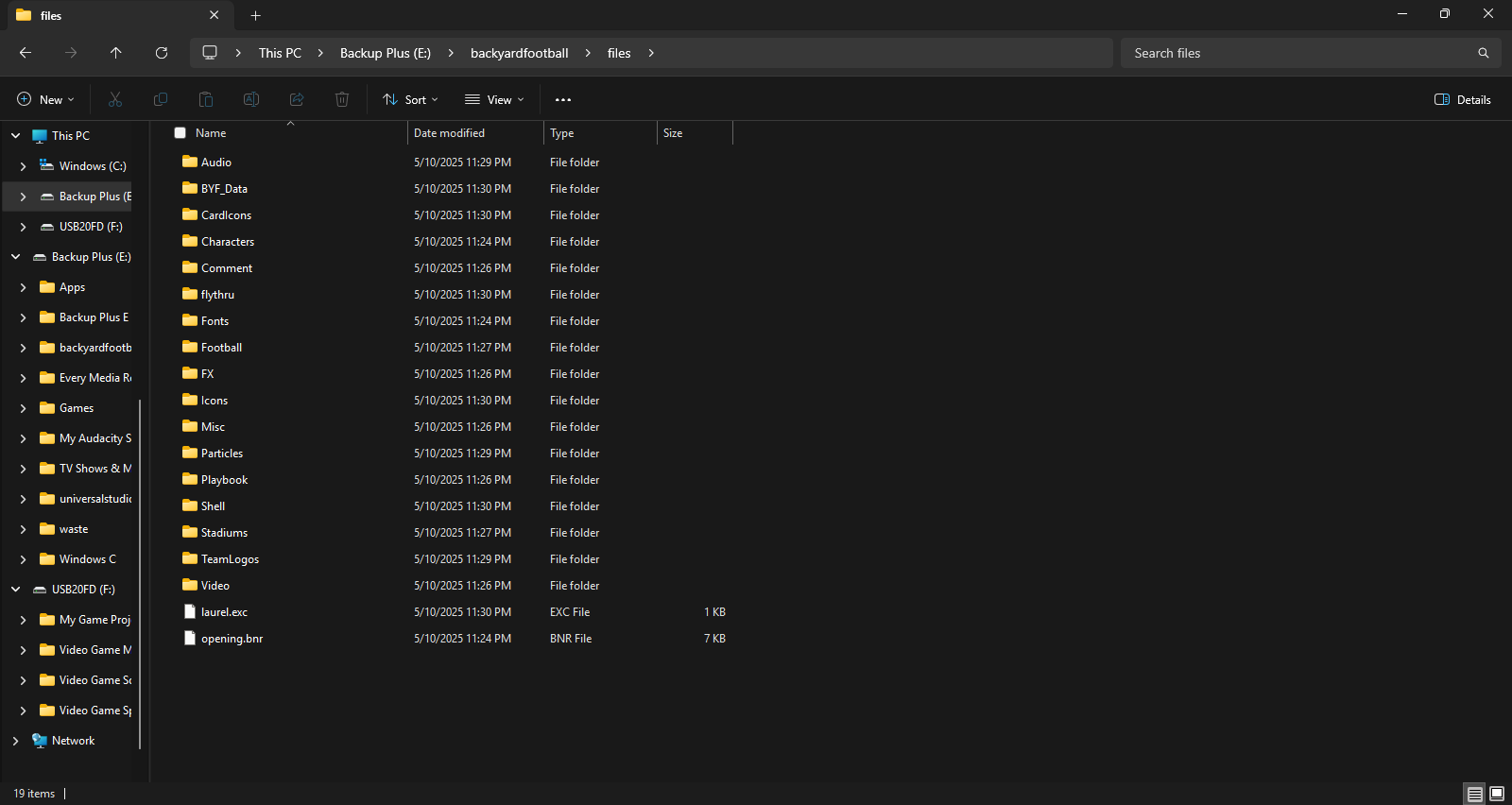Toggle the select all items checkbox

point(180,133)
